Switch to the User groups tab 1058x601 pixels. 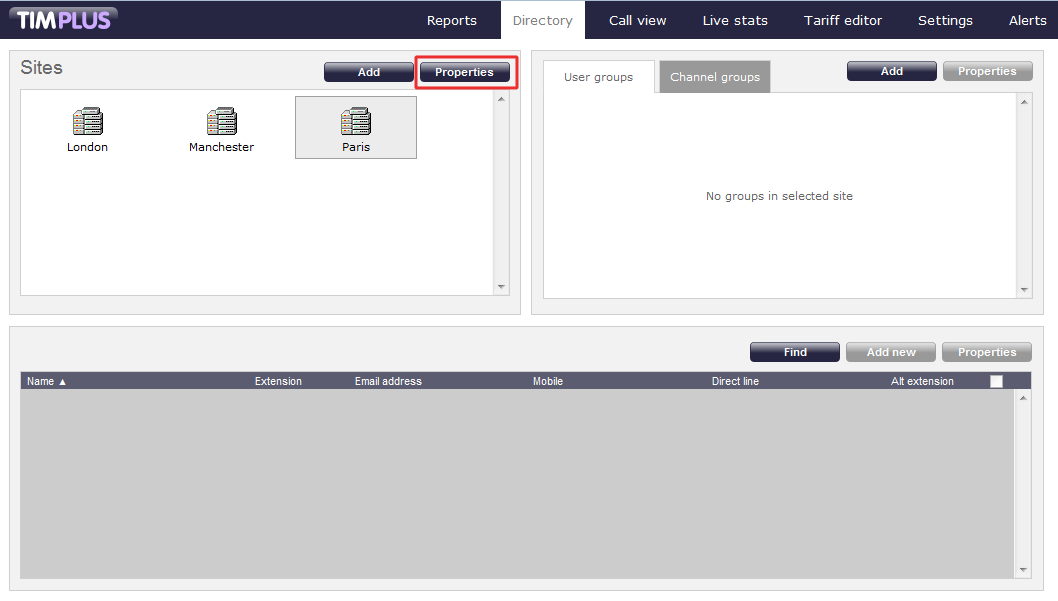pos(598,77)
